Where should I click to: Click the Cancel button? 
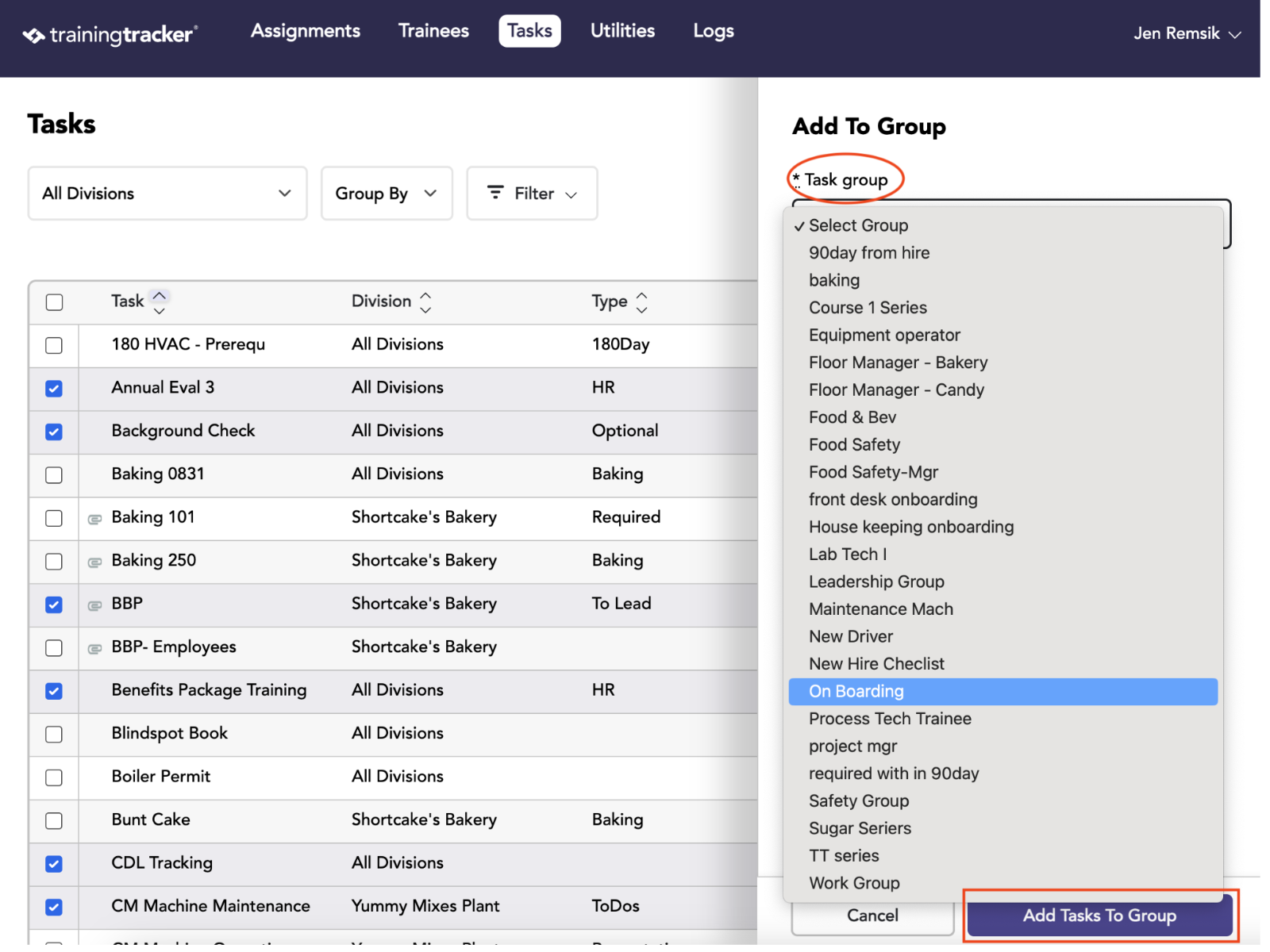(x=872, y=916)
